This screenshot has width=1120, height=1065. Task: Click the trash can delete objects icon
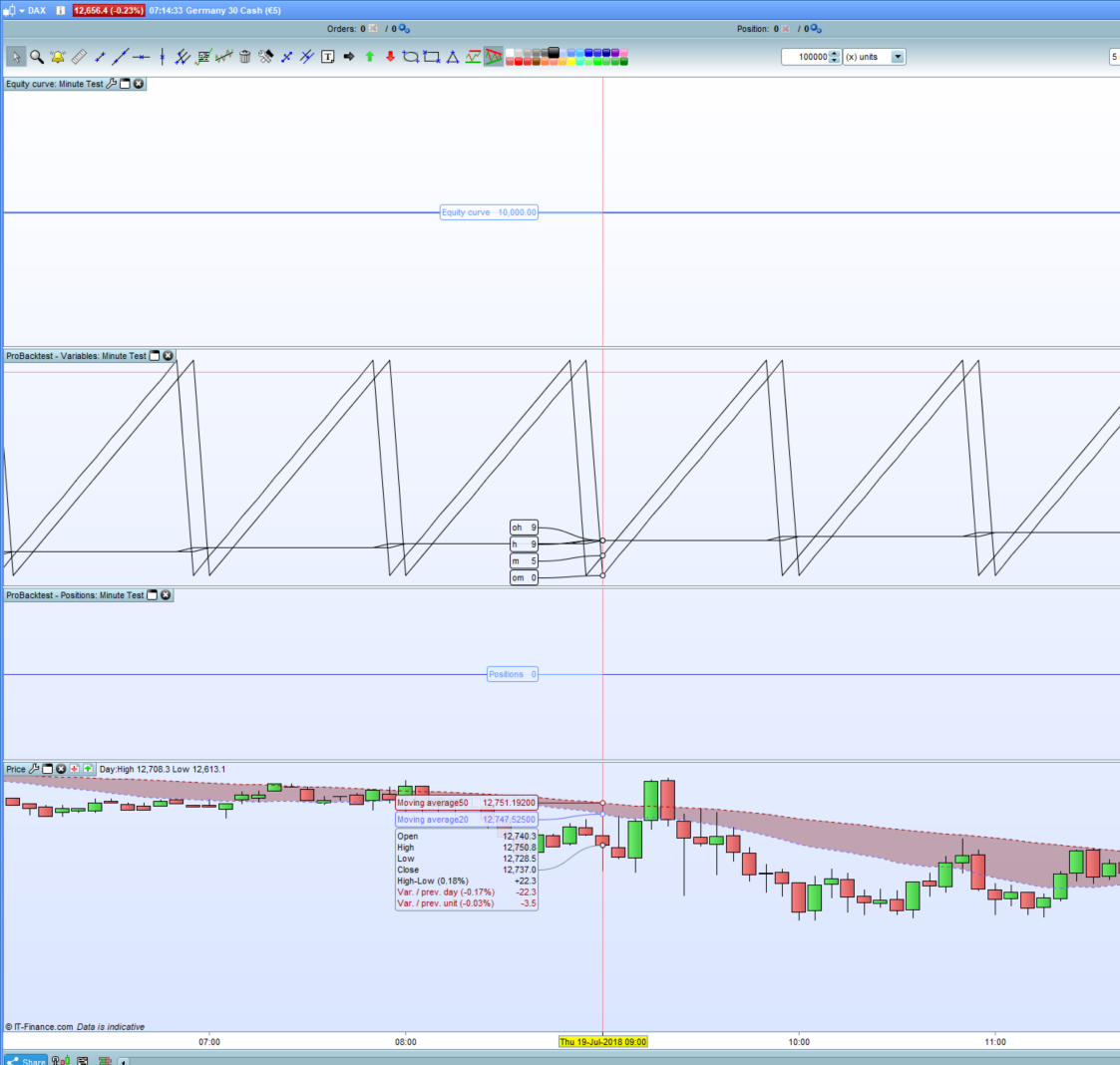coord(245,57)
